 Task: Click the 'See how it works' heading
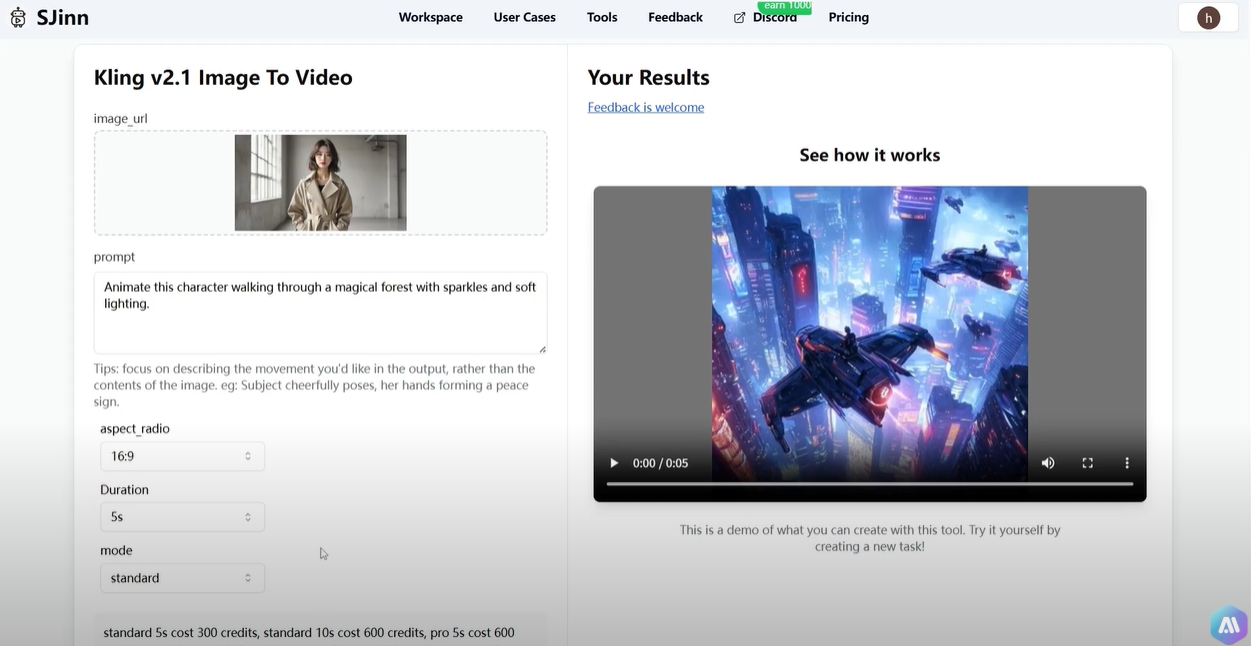870,155
